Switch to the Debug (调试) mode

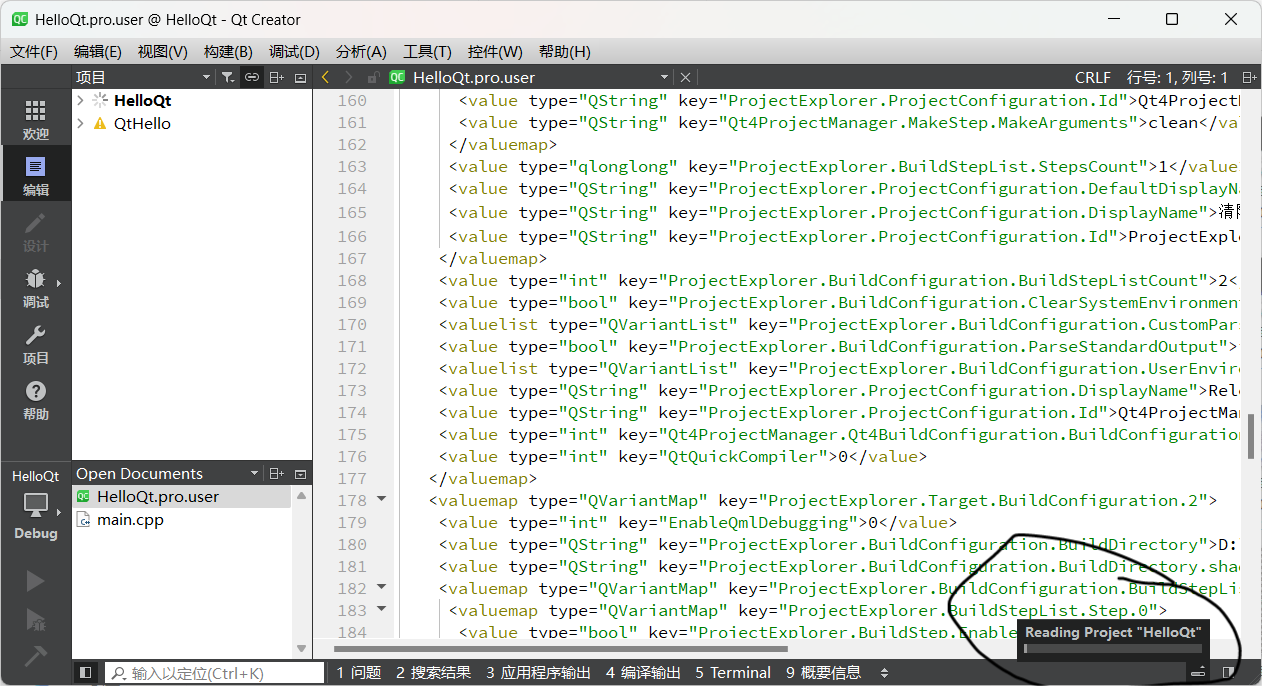click(x=36, y=288)
